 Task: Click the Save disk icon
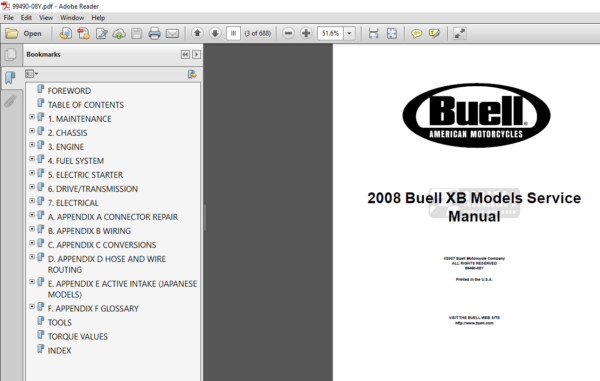pos(137,34)
